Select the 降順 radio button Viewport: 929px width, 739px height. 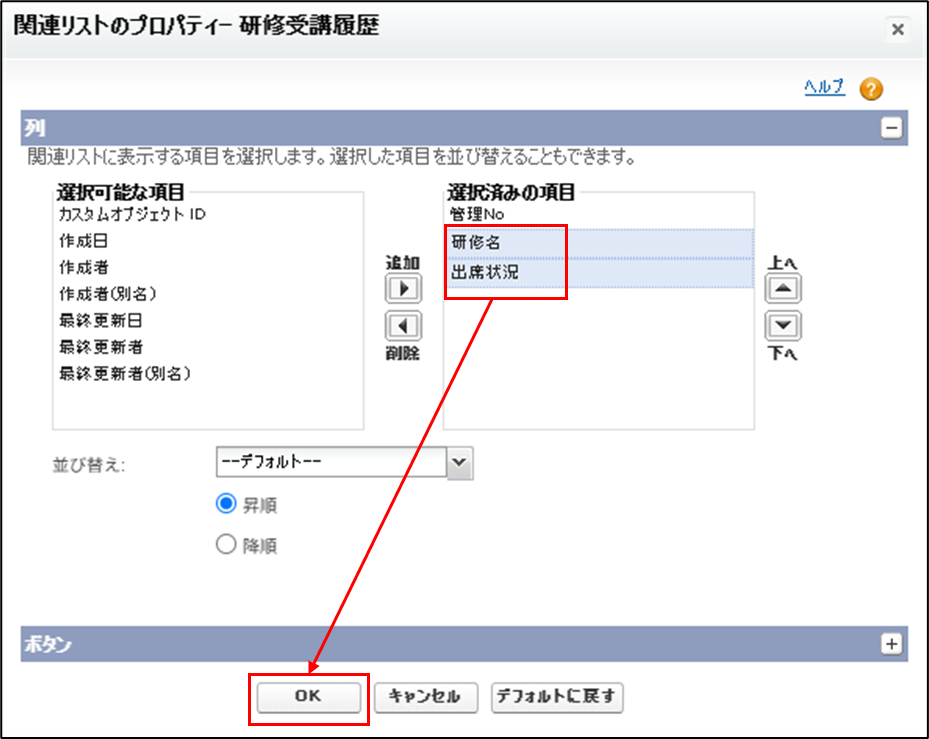(226, 545)
